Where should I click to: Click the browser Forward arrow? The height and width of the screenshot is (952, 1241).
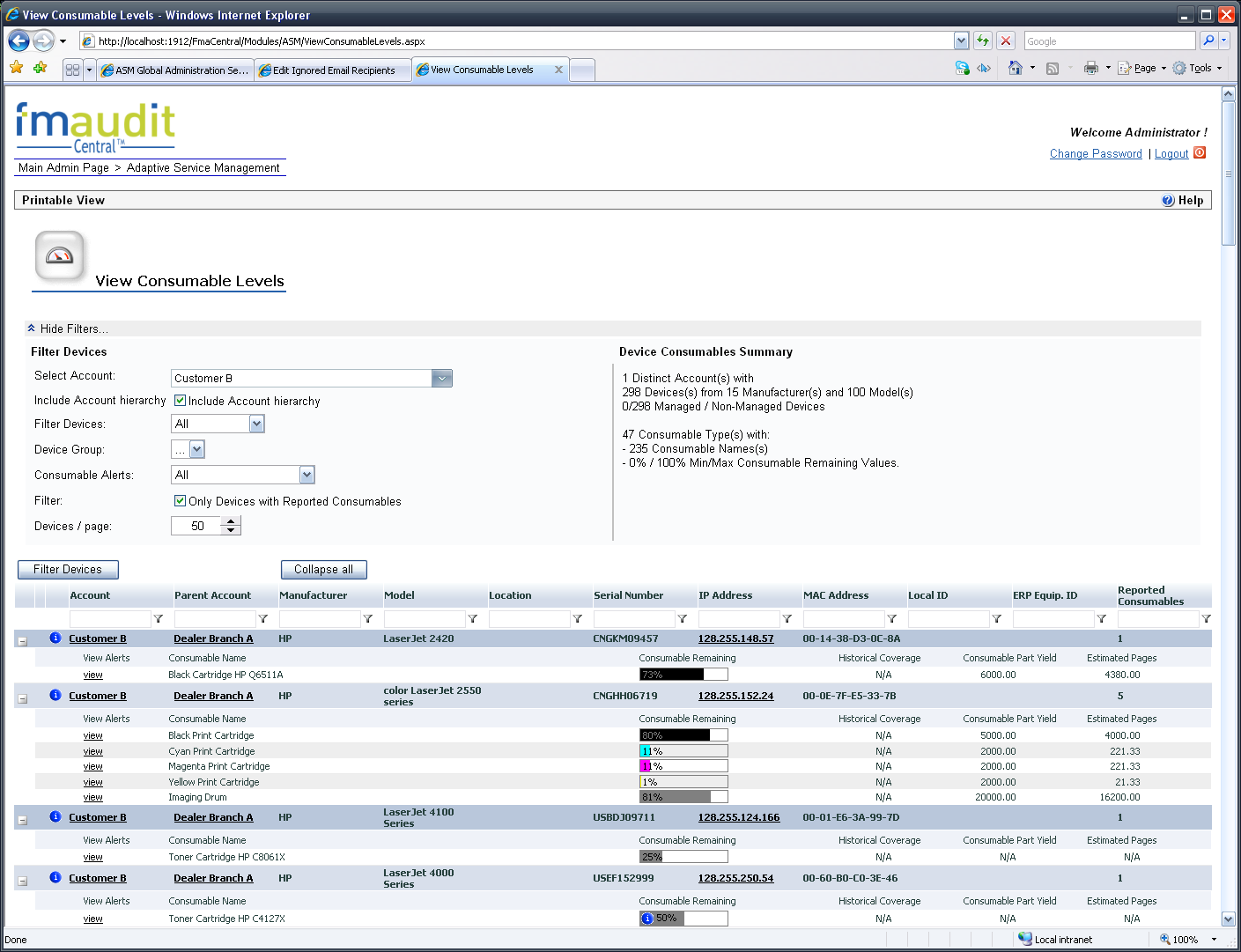click(x=43, y=41)
